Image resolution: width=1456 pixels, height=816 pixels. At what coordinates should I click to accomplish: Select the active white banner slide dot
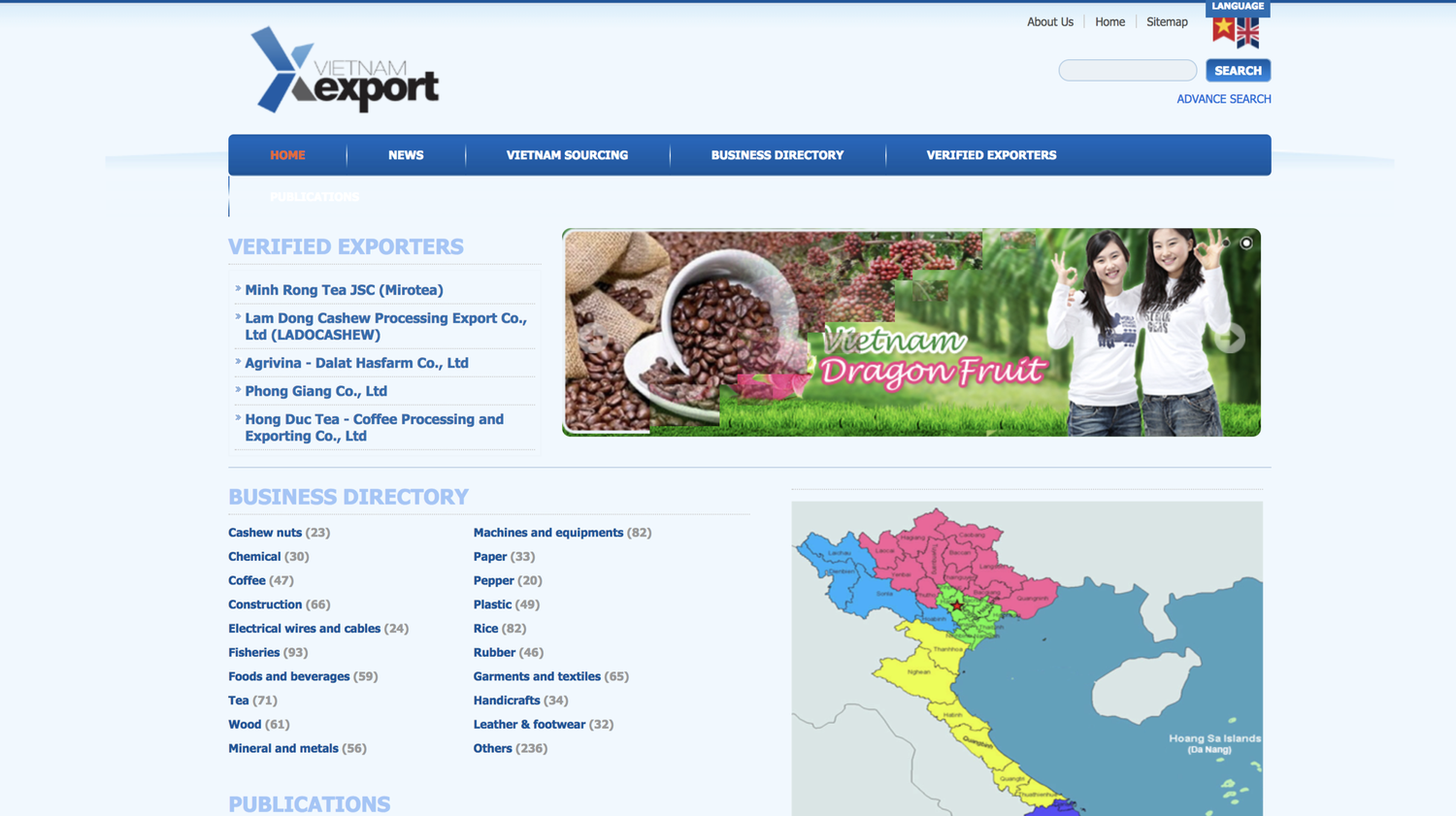tap(1246, 243)
